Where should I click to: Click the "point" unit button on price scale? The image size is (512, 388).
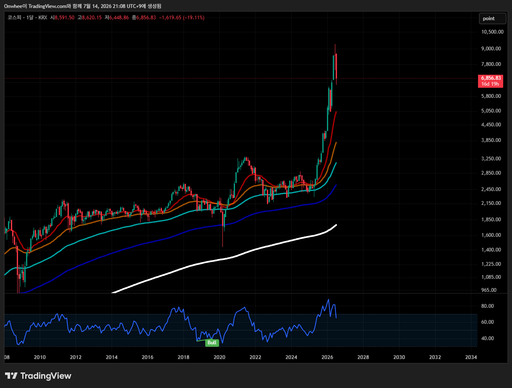492,19
